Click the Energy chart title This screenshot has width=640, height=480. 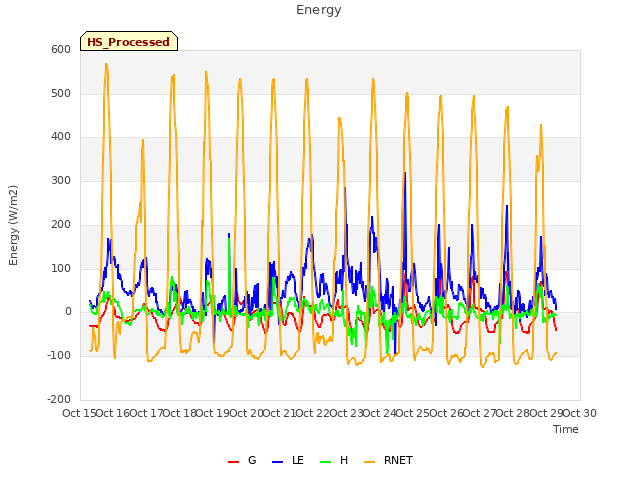[319, 10]
